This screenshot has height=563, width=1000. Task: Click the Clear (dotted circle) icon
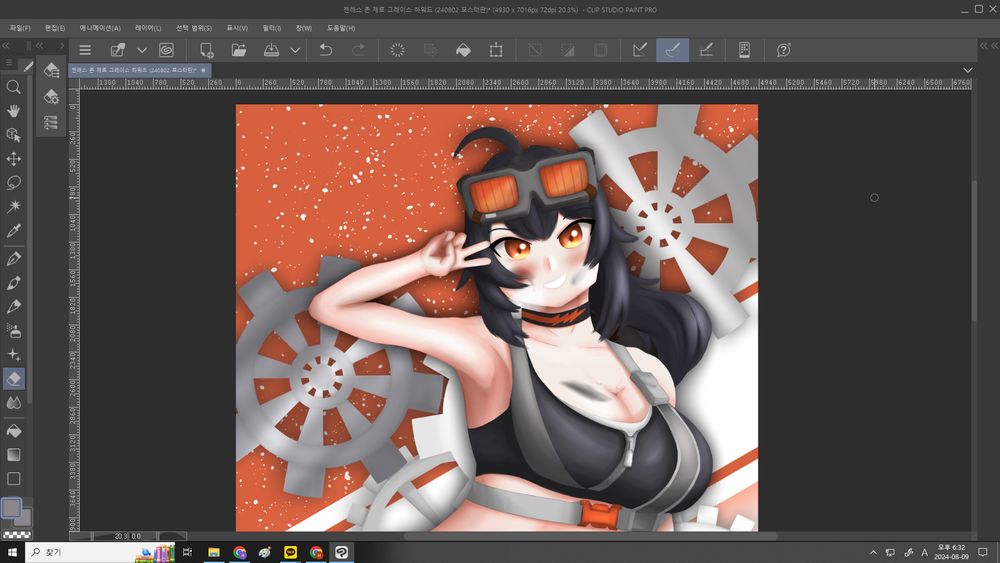click(397, 50)
